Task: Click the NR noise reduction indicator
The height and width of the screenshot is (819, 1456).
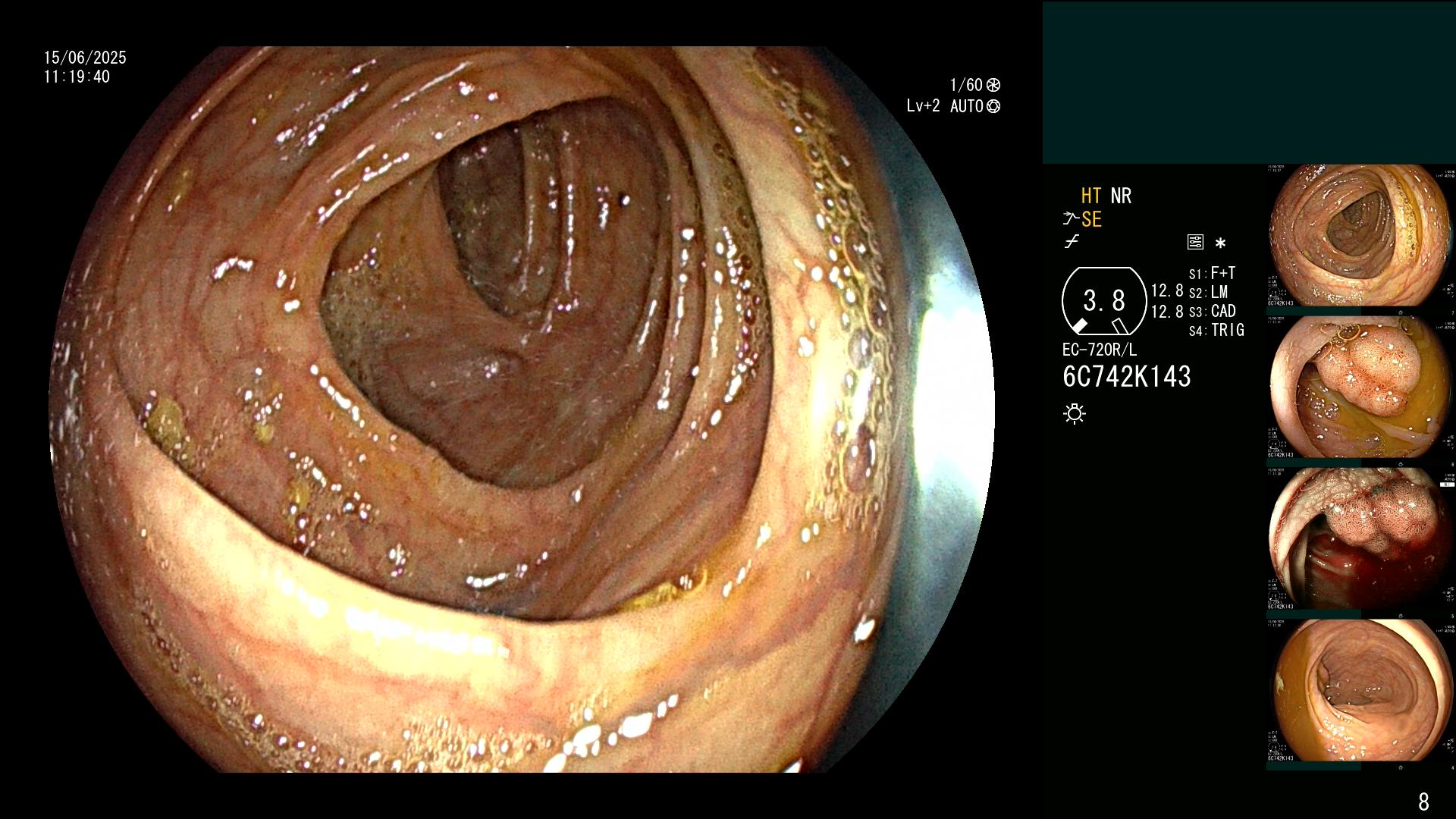Action: click(x=1121, y=196)
